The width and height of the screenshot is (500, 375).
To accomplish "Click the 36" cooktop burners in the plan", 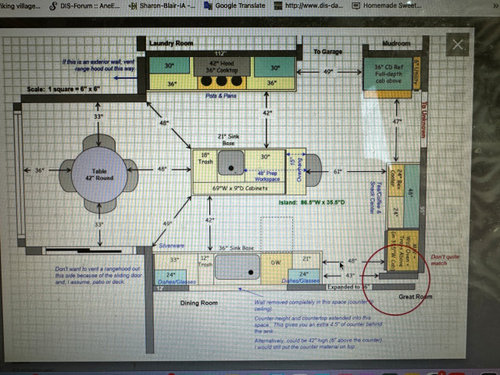I will (x=222, y=81).
